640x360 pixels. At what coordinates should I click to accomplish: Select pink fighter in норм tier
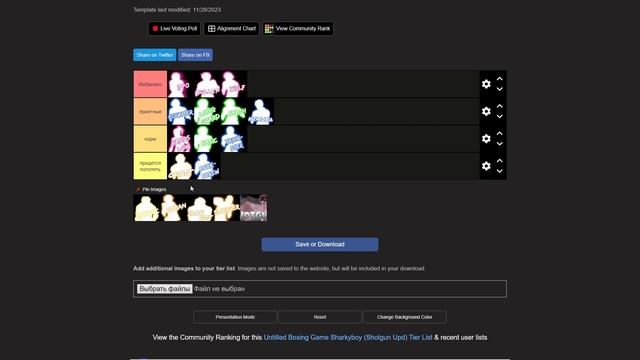180,139
